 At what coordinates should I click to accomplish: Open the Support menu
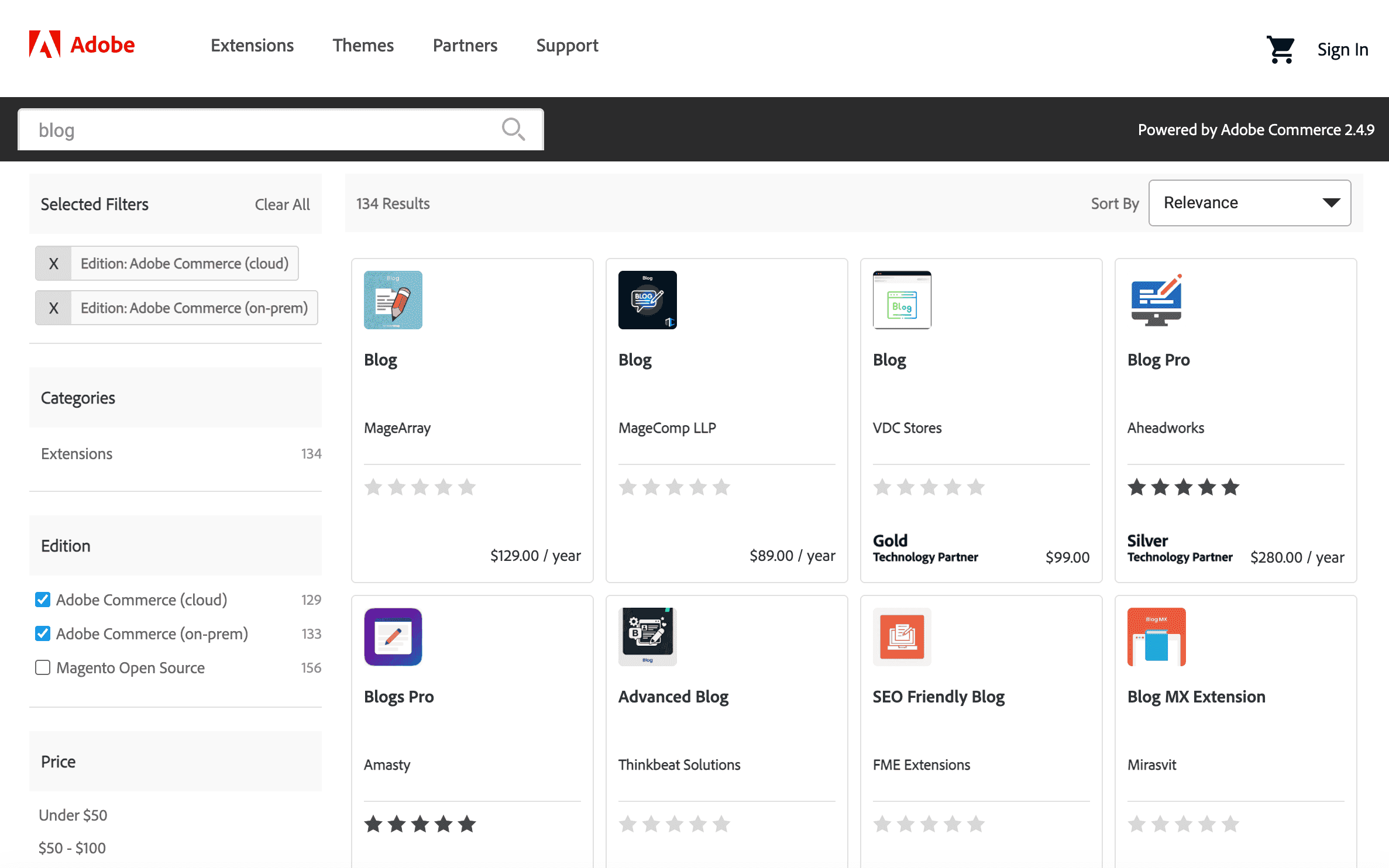pos(567,46)
